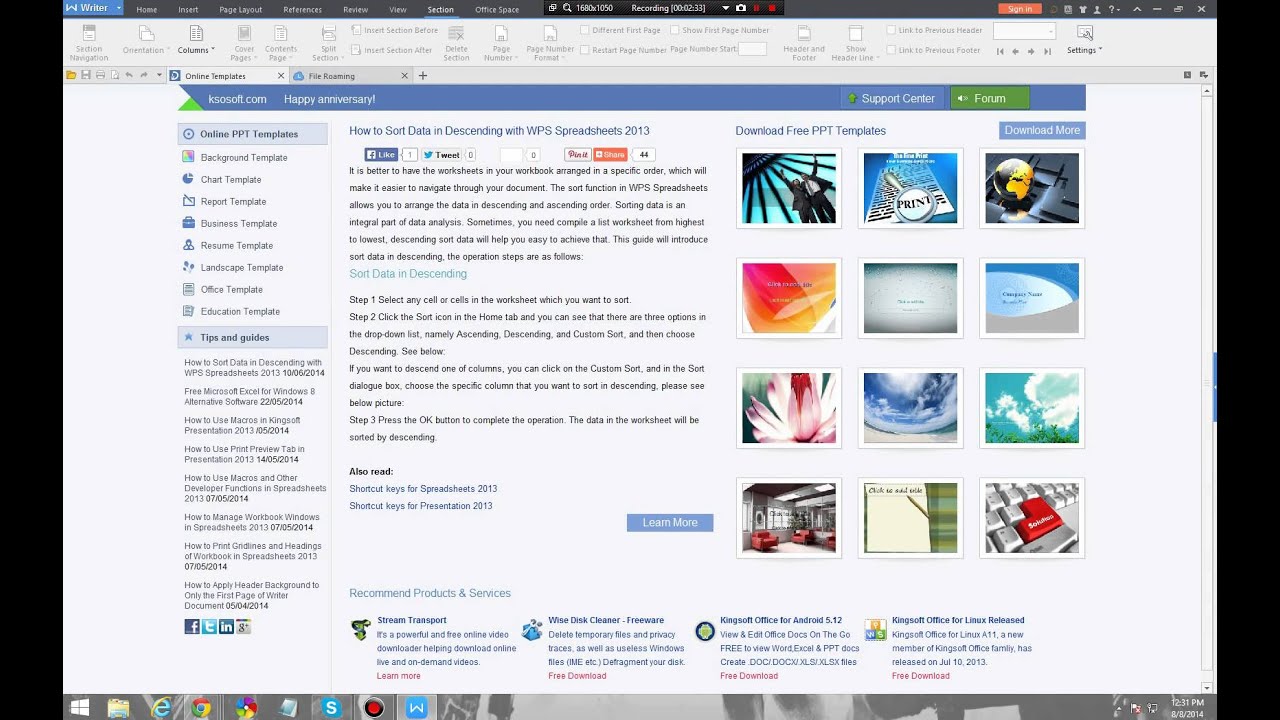Check Show First Page Number
The image size is (1280, 720).
675,30
